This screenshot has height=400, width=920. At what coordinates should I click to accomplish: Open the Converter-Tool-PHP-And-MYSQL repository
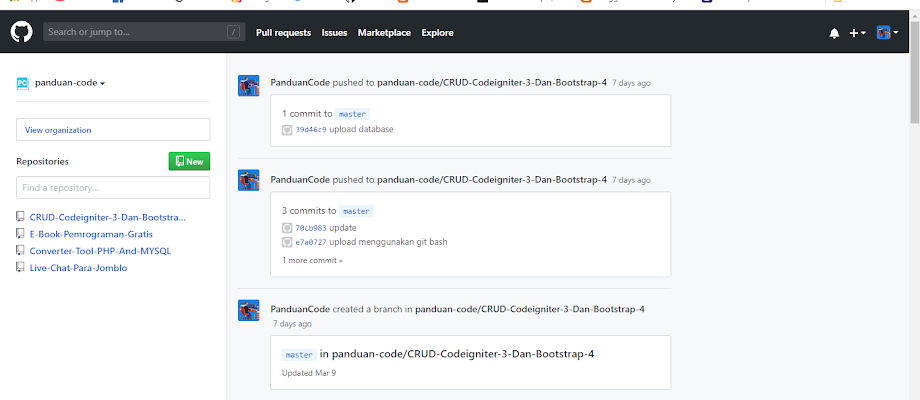(100, 251)
